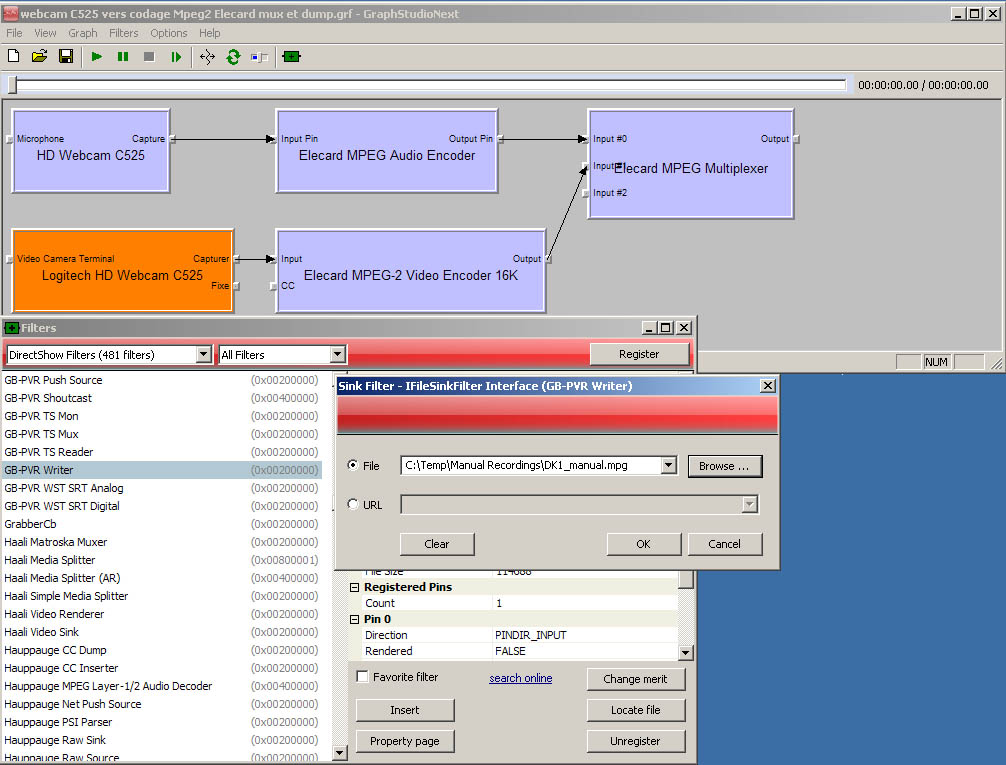Click the Locate file button

tap(636, 710)
